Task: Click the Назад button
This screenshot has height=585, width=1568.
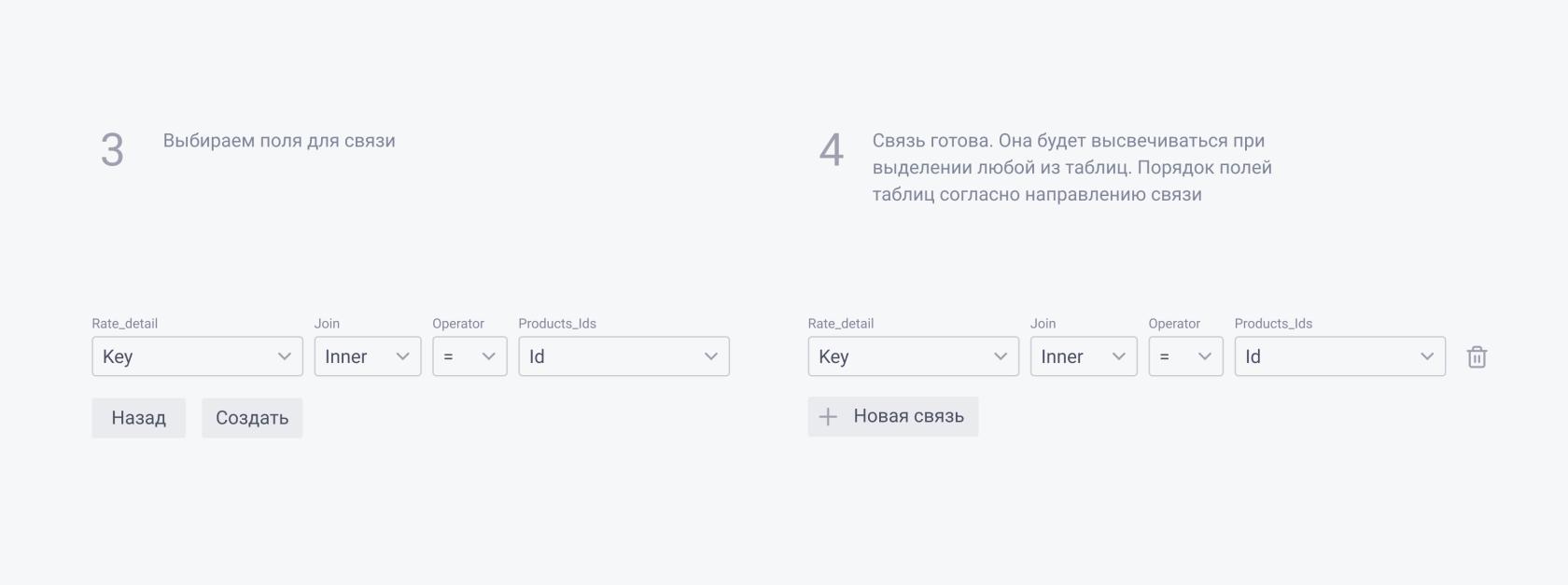Action: point(138,418)
